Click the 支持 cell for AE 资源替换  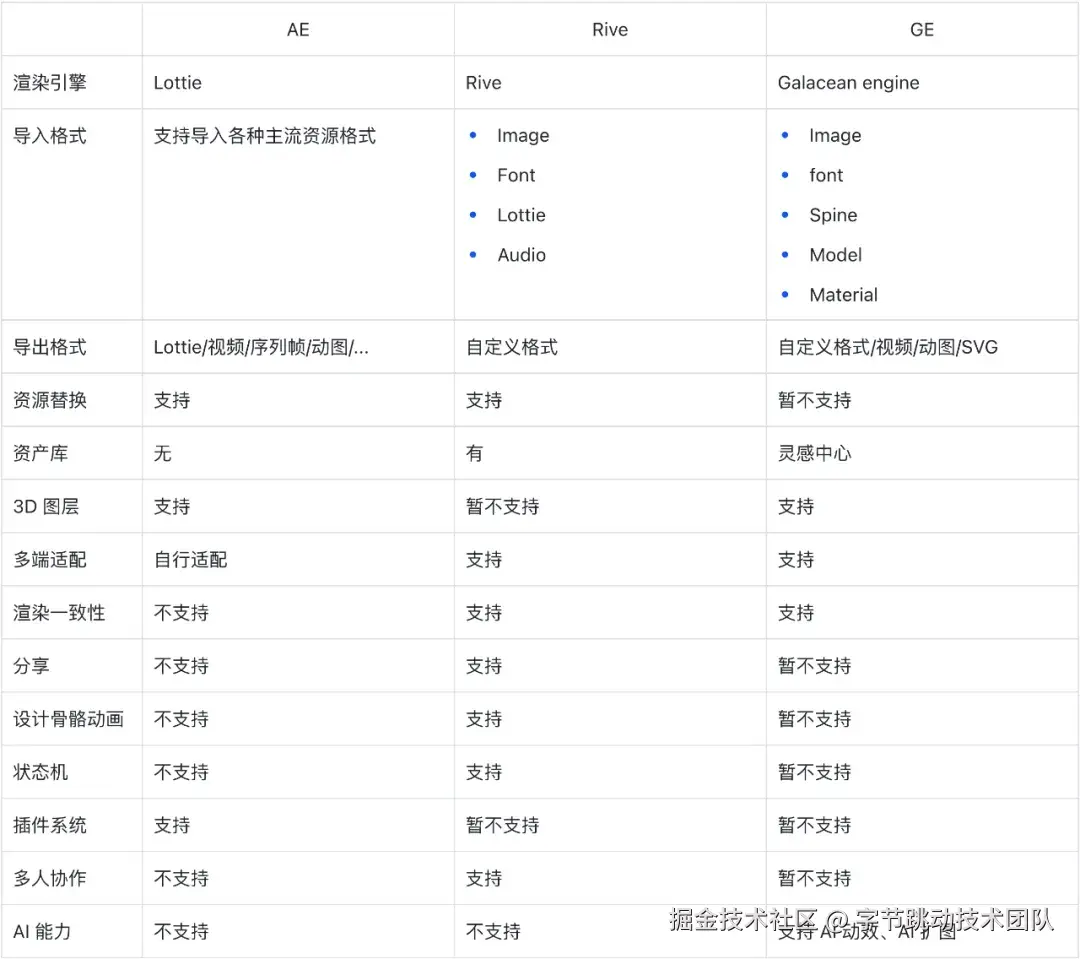coord(171,399)
